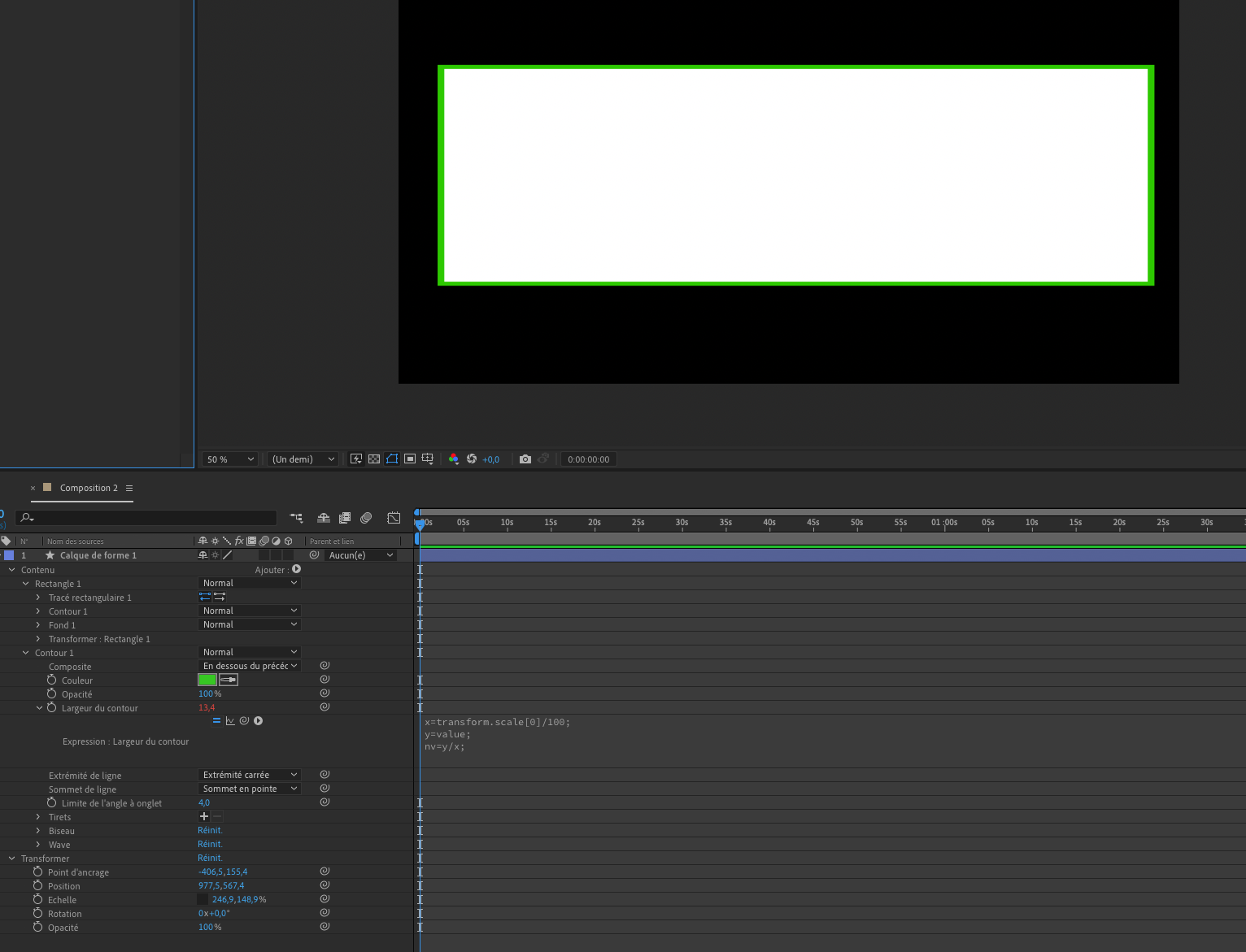Toggle the transparency grid in the viewer
Image resolution: width=1246 pixels, height=952 pixels.
point(374,459)
